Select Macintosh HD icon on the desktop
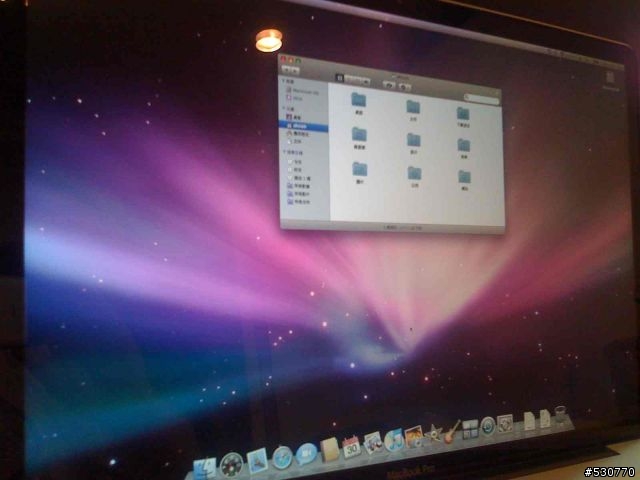Viewport: 640px width, 480px height. point(610,78)
